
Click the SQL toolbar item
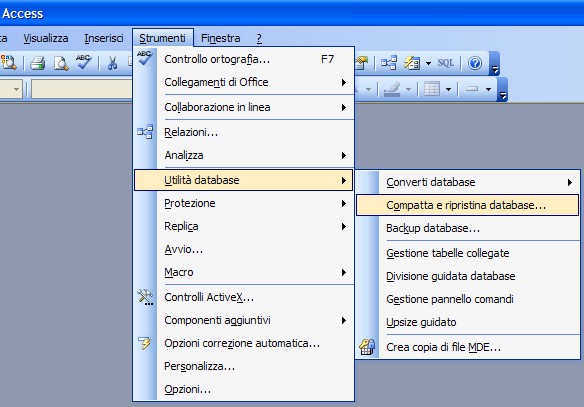point(445,63)
